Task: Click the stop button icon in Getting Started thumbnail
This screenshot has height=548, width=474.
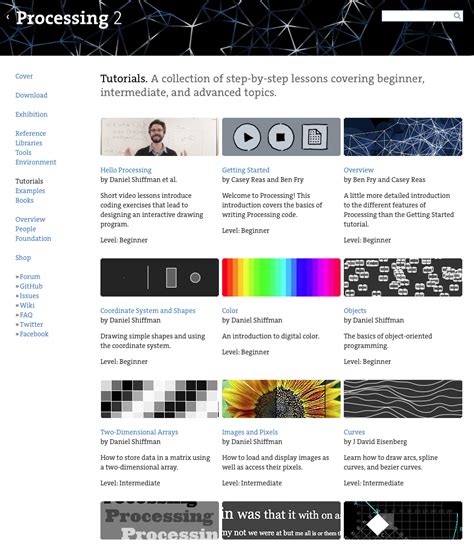Action: [281, 137]
